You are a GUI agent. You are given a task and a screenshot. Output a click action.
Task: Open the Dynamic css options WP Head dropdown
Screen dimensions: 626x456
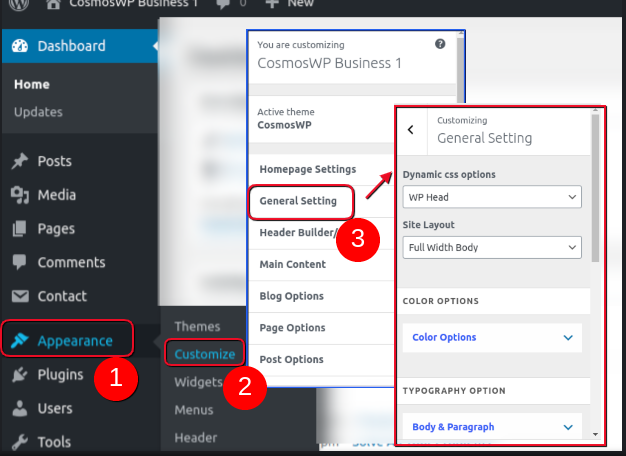(492, 197)
